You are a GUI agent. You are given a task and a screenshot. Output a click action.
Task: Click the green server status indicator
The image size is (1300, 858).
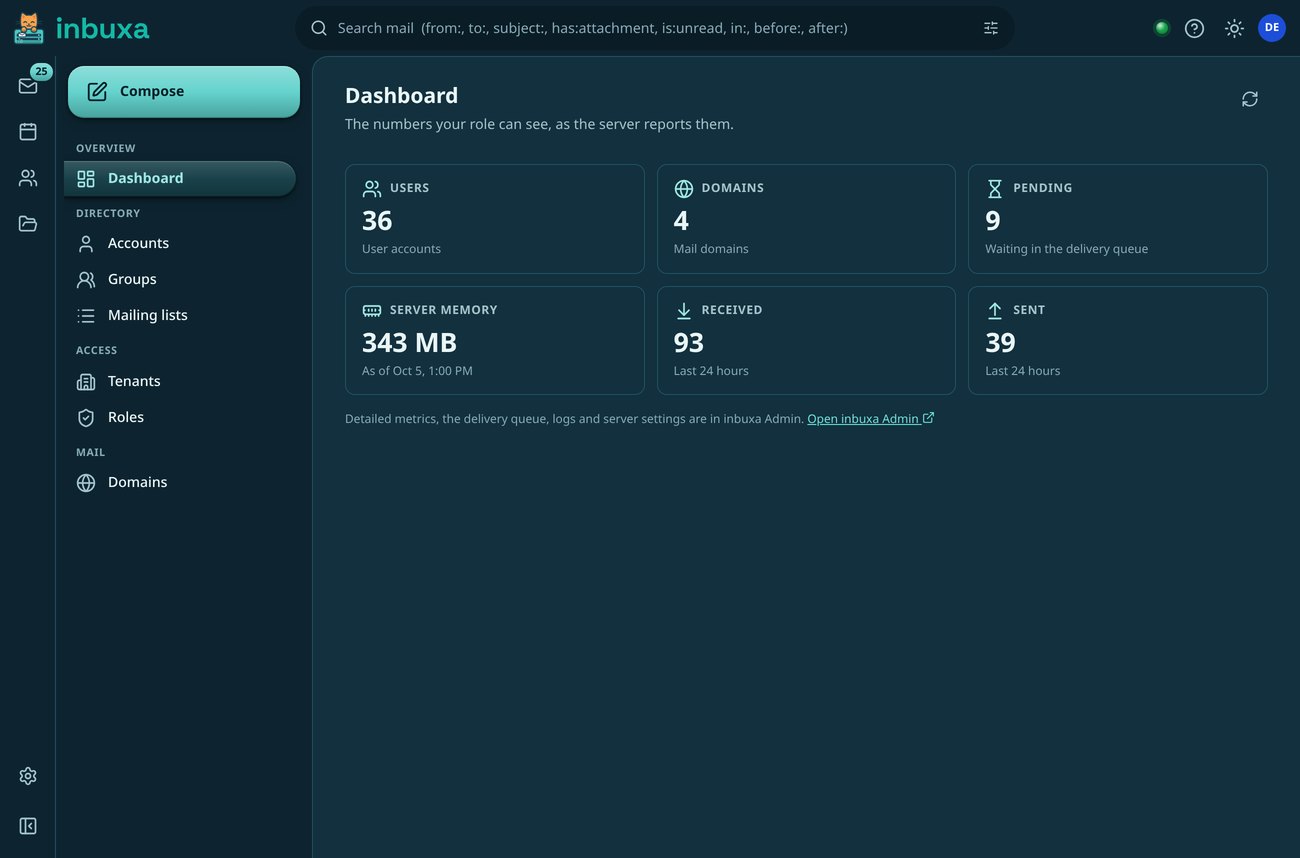coord(1162,28)
